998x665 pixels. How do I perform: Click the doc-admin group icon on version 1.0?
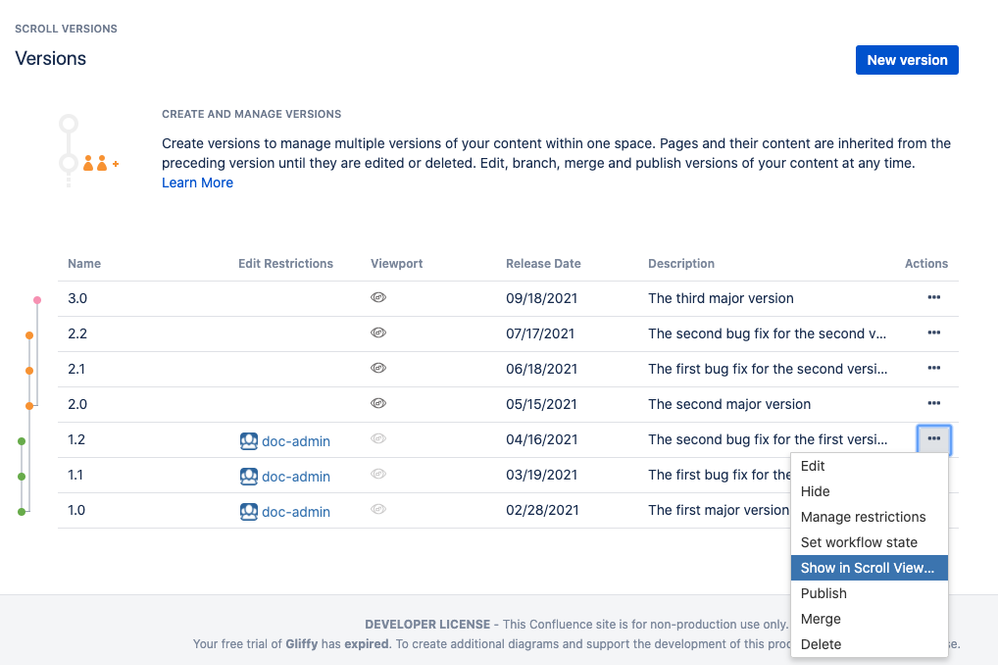pos(248,511)
